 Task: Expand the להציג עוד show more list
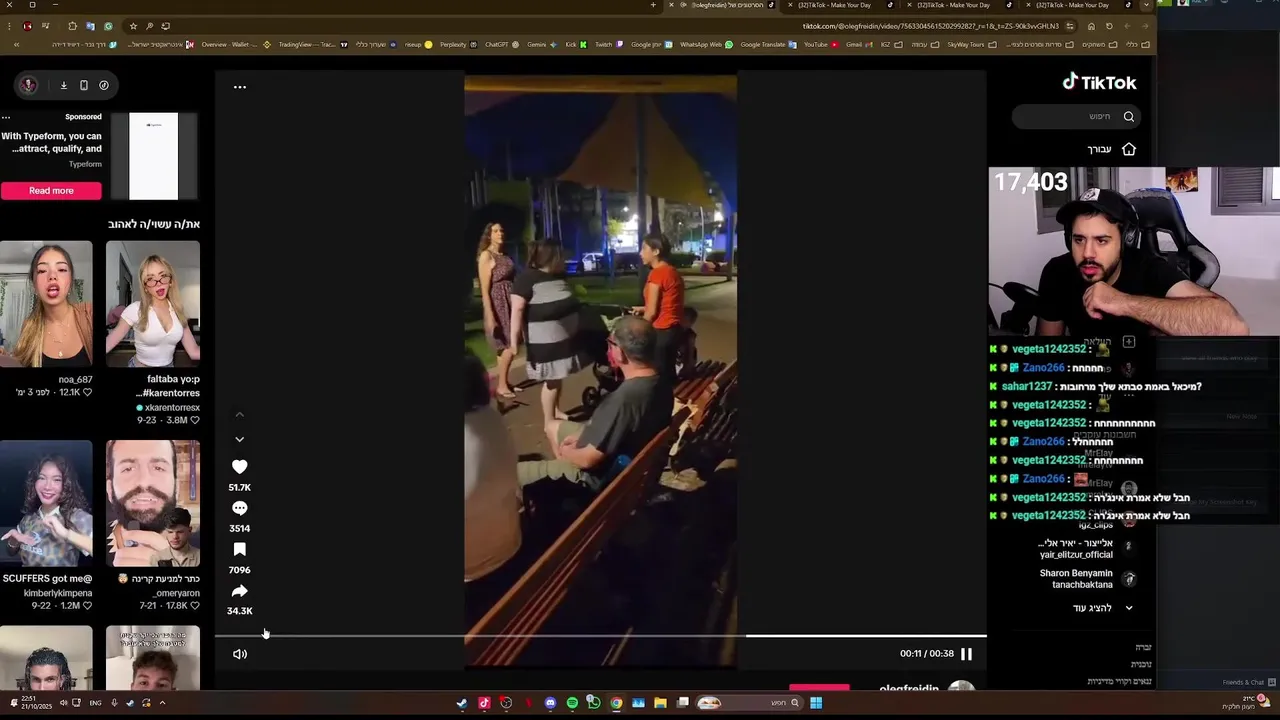pos(1103,608)
